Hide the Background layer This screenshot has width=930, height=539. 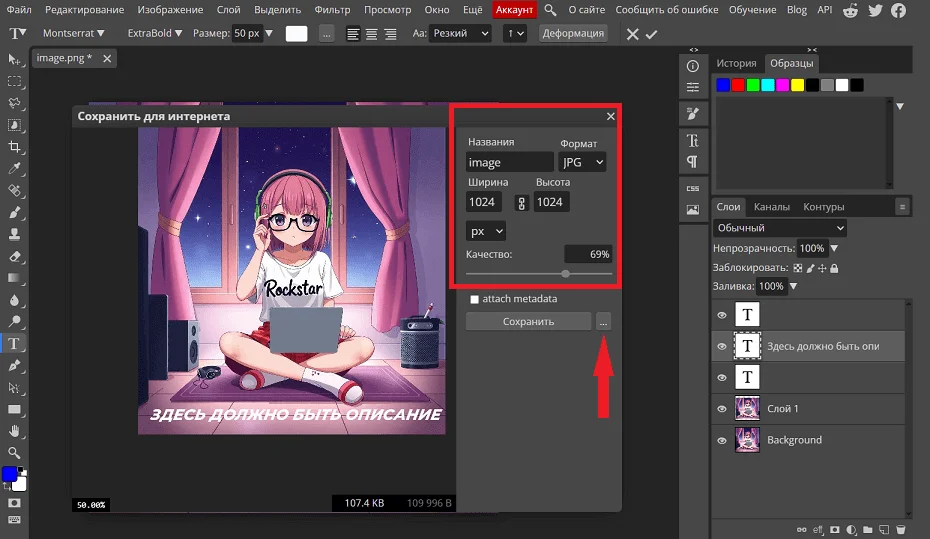click(x=722, y=440)
